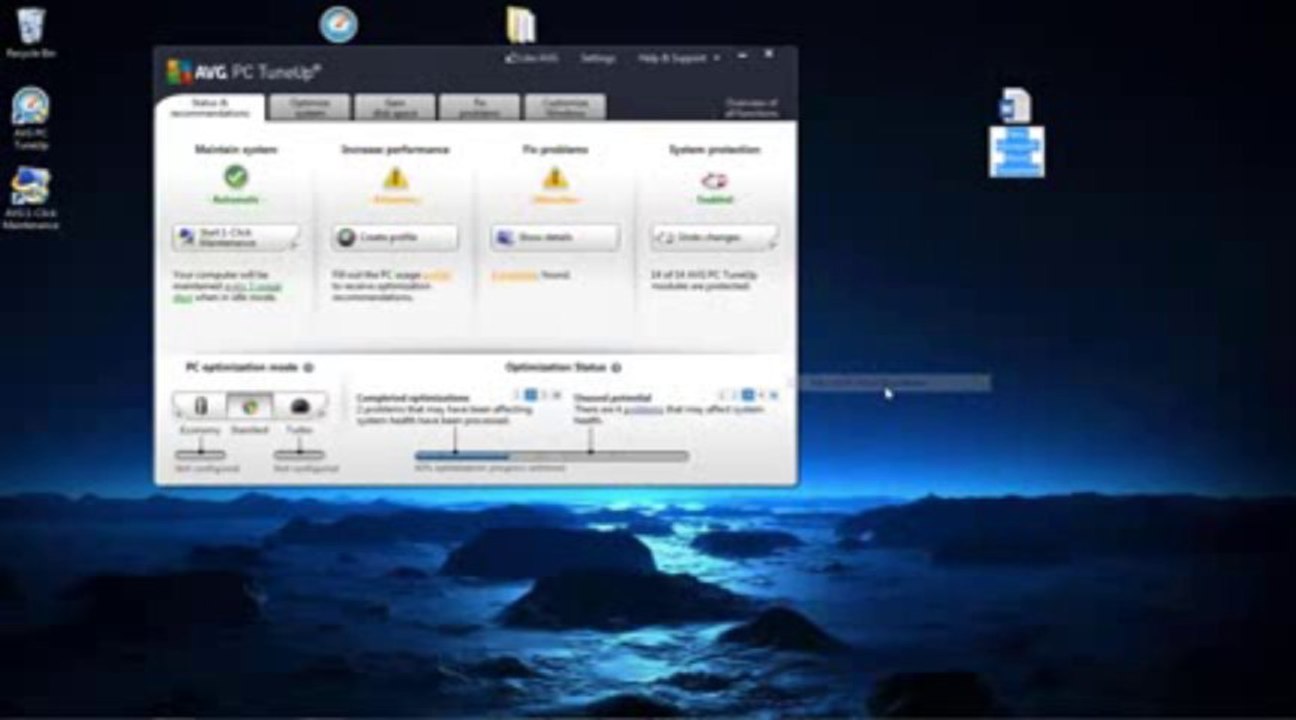Click the optimization progress bar
This screenshot has width=1296, height=720.
coord(552,456)
